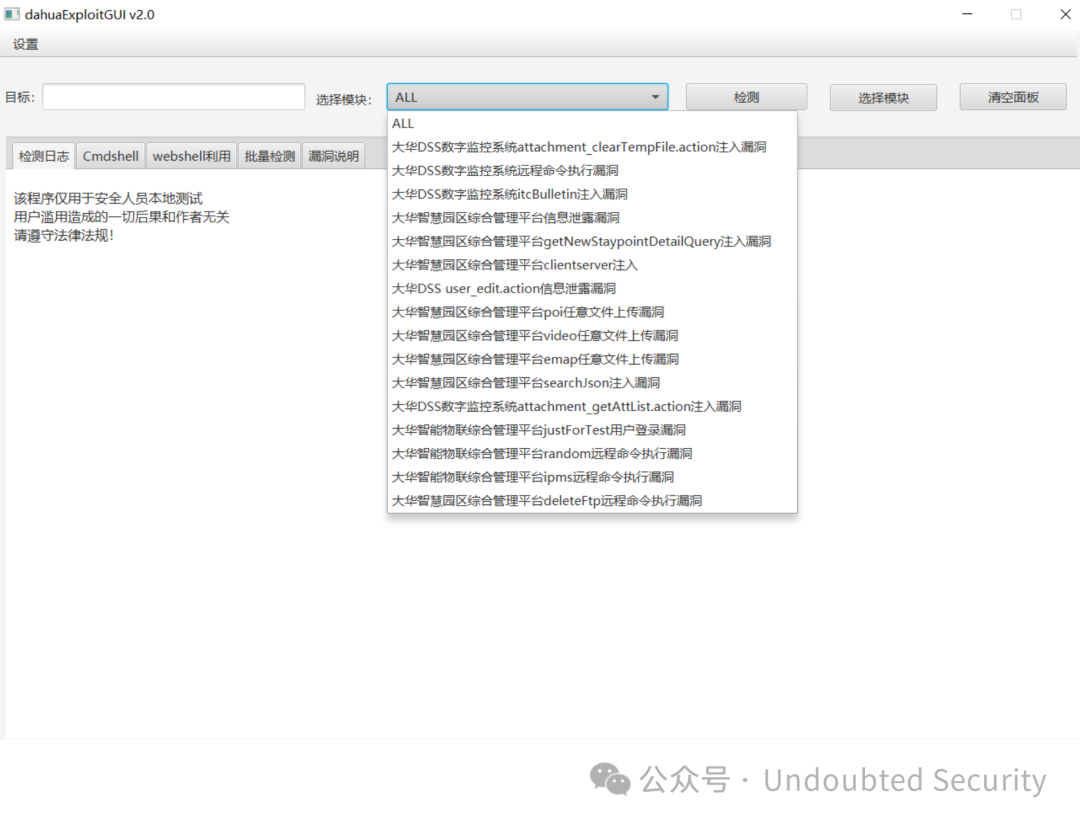Choose the poi任意文件上传漏洞 option
Screen dimensions: 1080x823
(x=592, y=312)
